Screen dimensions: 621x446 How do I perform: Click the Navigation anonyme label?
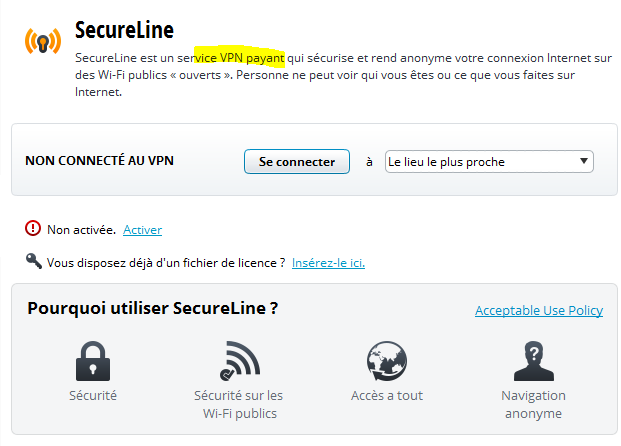click(x=533, y=404)
